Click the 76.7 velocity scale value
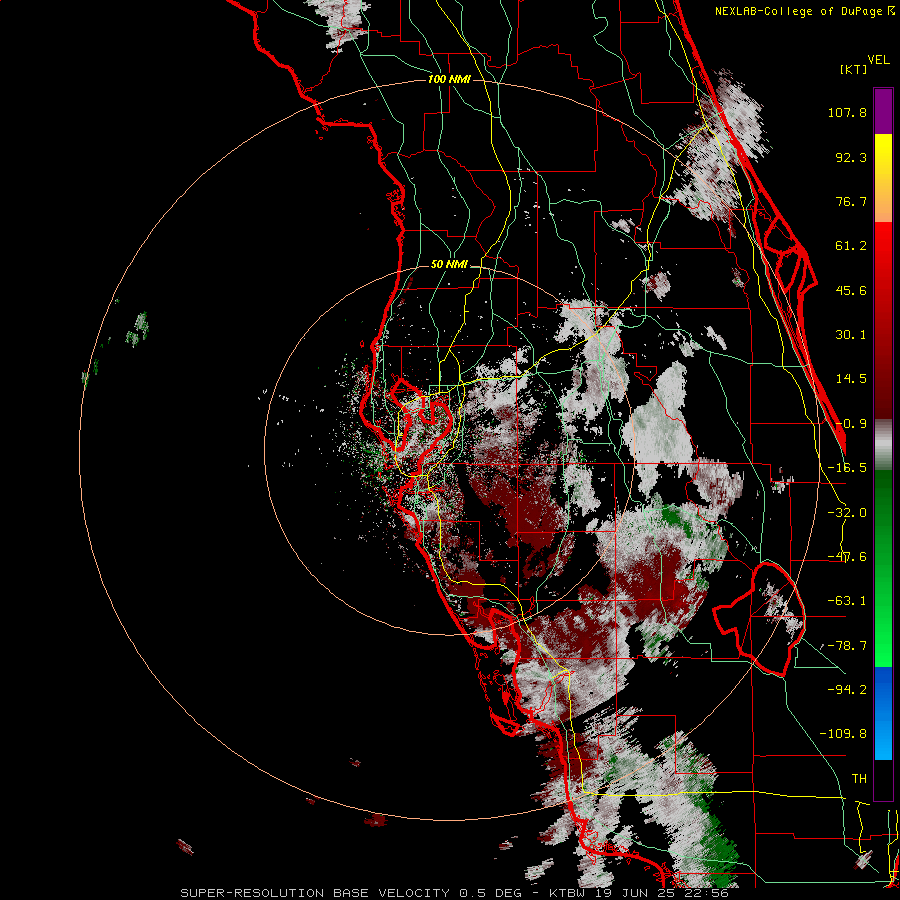The image size is (900, 900). click(x=851, y=201)
